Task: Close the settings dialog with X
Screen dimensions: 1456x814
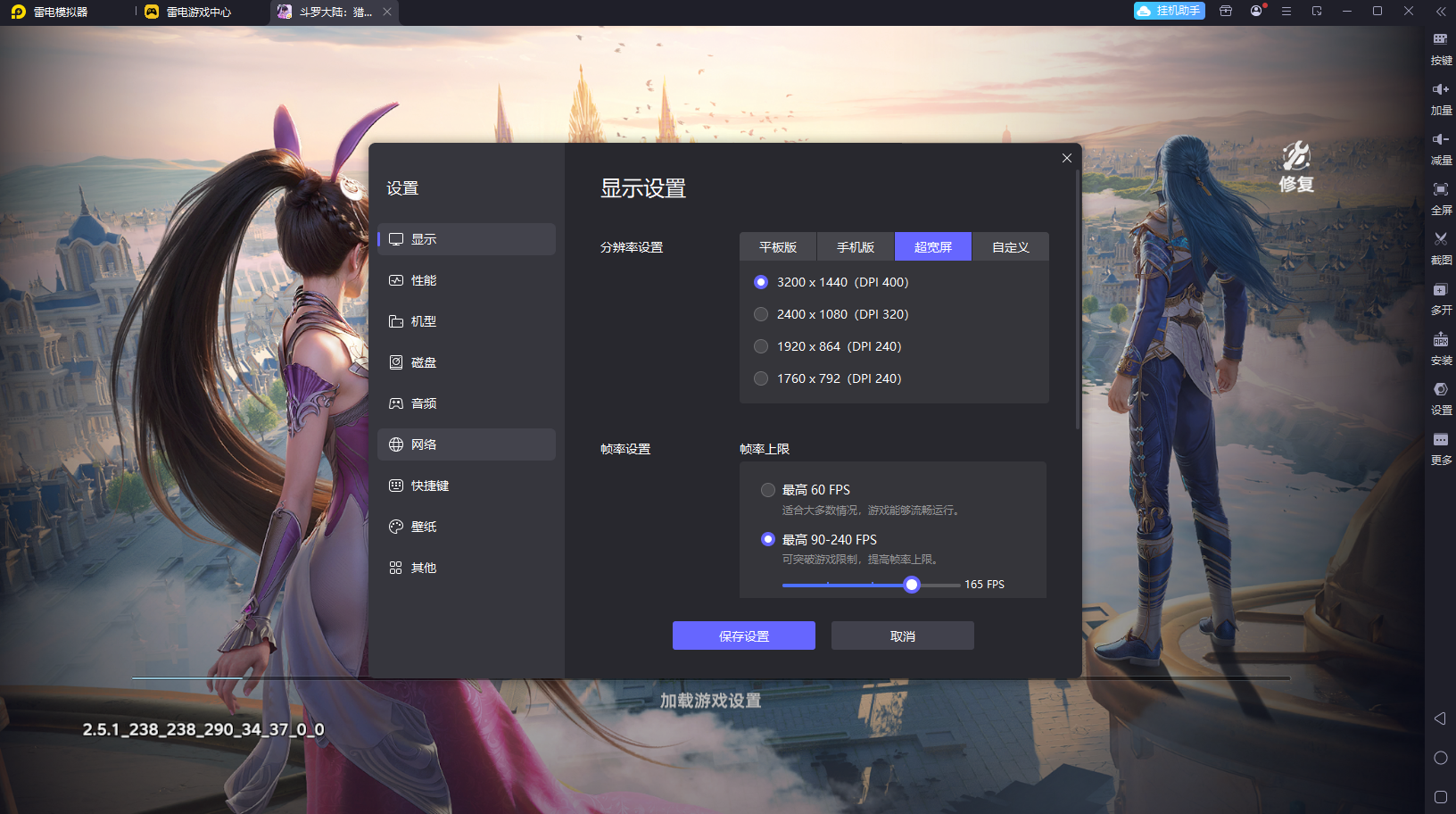Action: [x=1067, y=158]
